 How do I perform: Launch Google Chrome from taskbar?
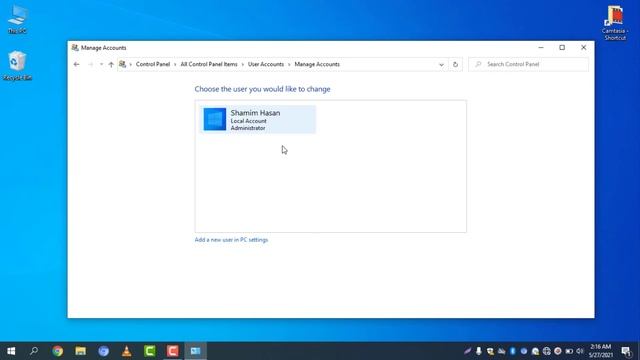pos(58,351)
